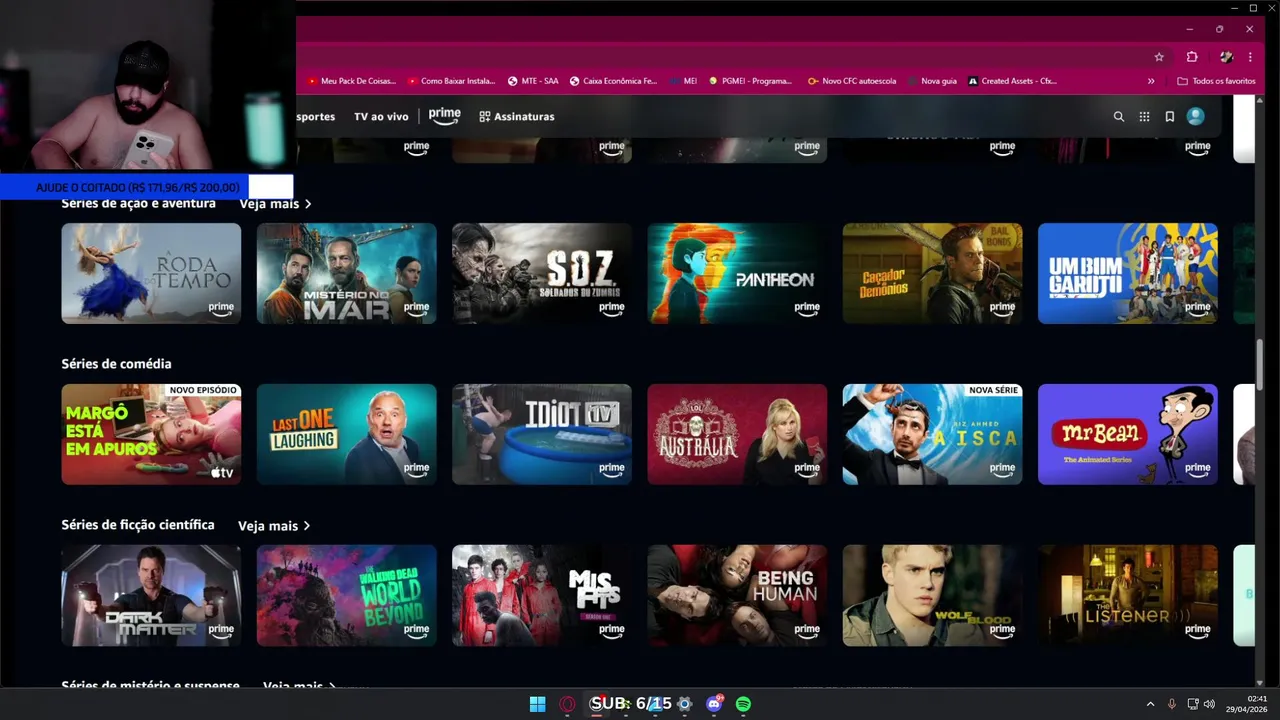Open the apps grid icon in Prime header
1280x720 pixels.
coord(1144,117)
